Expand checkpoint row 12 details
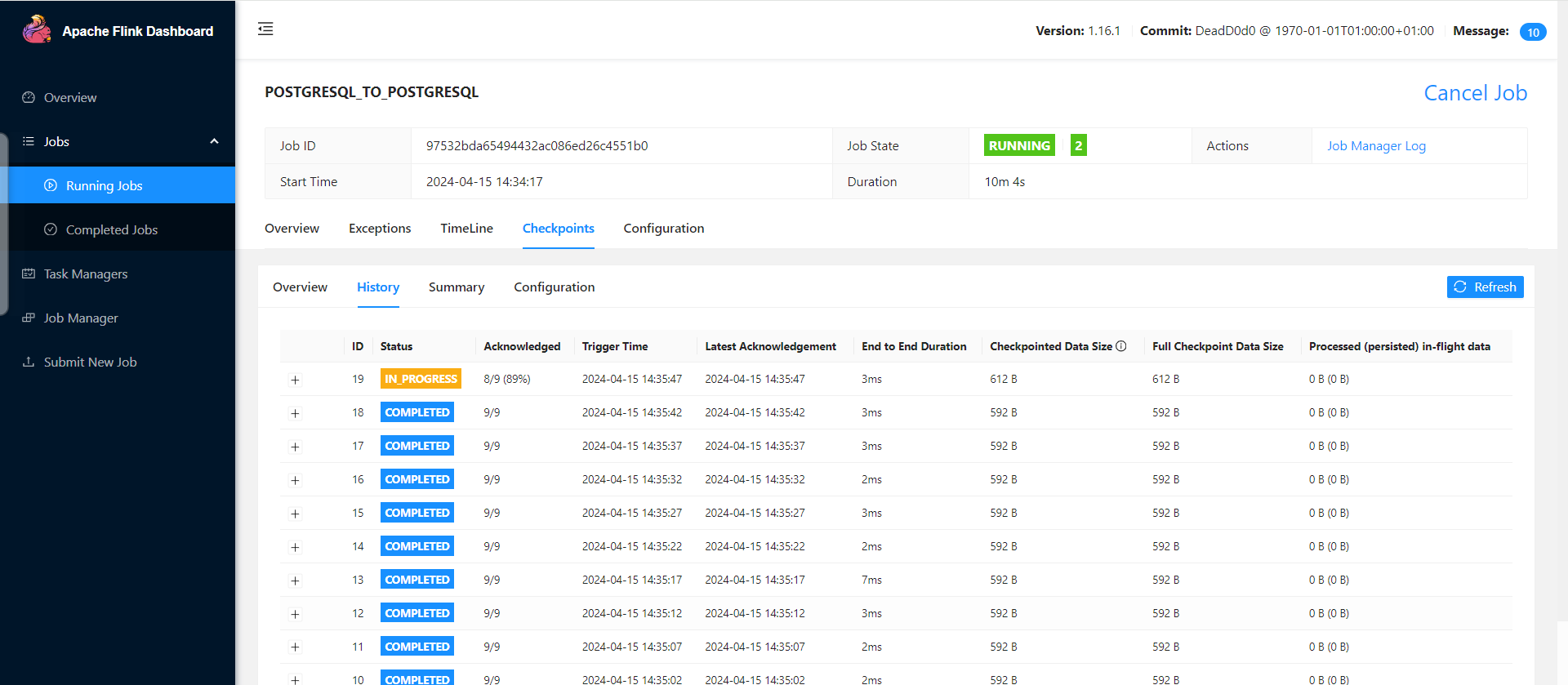The width and height of the screenshot is (1568, 685). point(295,614)
